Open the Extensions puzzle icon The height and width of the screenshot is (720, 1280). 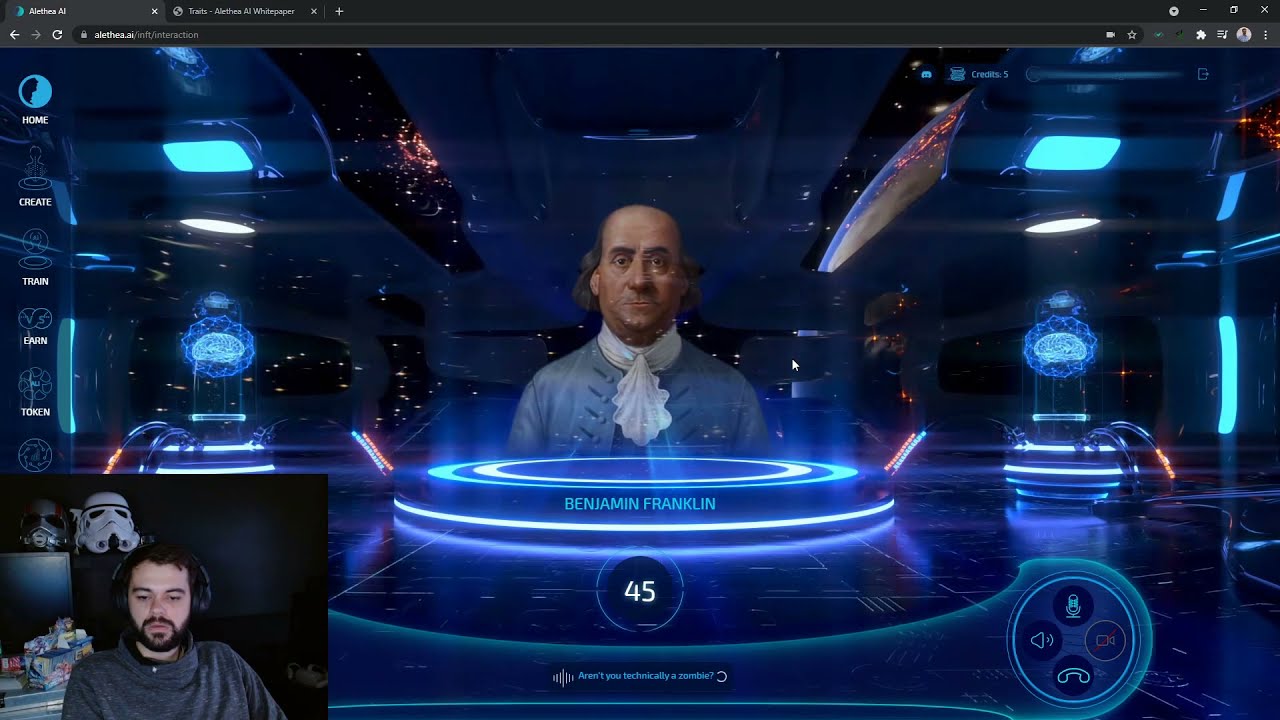coord(1201,35)
